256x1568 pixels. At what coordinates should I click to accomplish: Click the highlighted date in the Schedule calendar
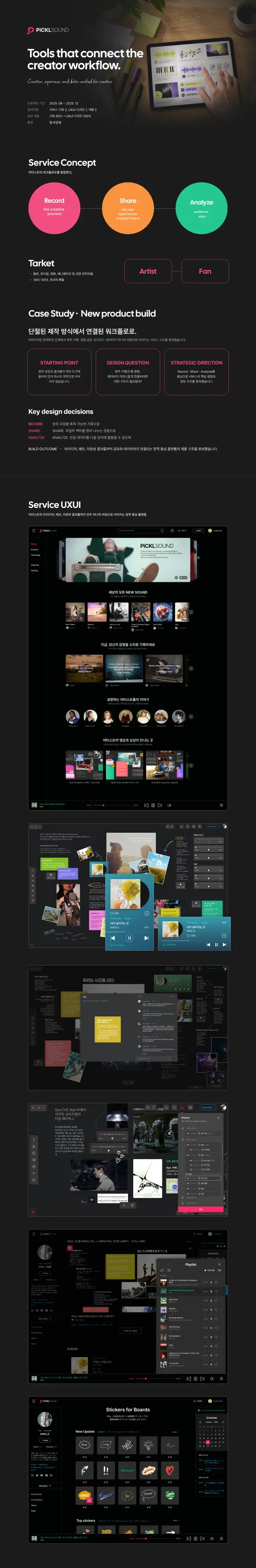pyautogui.click(x=208, y=1442)
